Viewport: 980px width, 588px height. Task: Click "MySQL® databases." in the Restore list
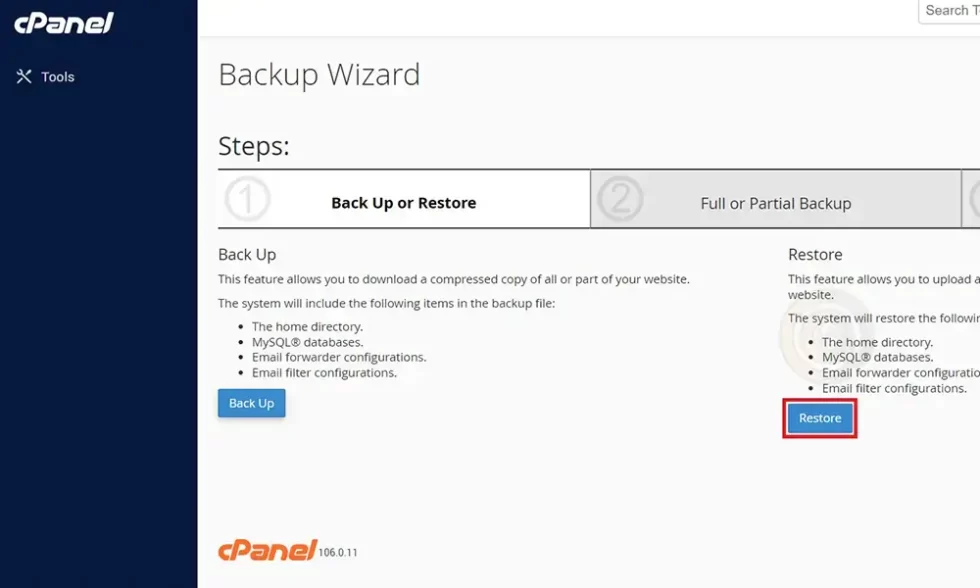tap(877, 357)
